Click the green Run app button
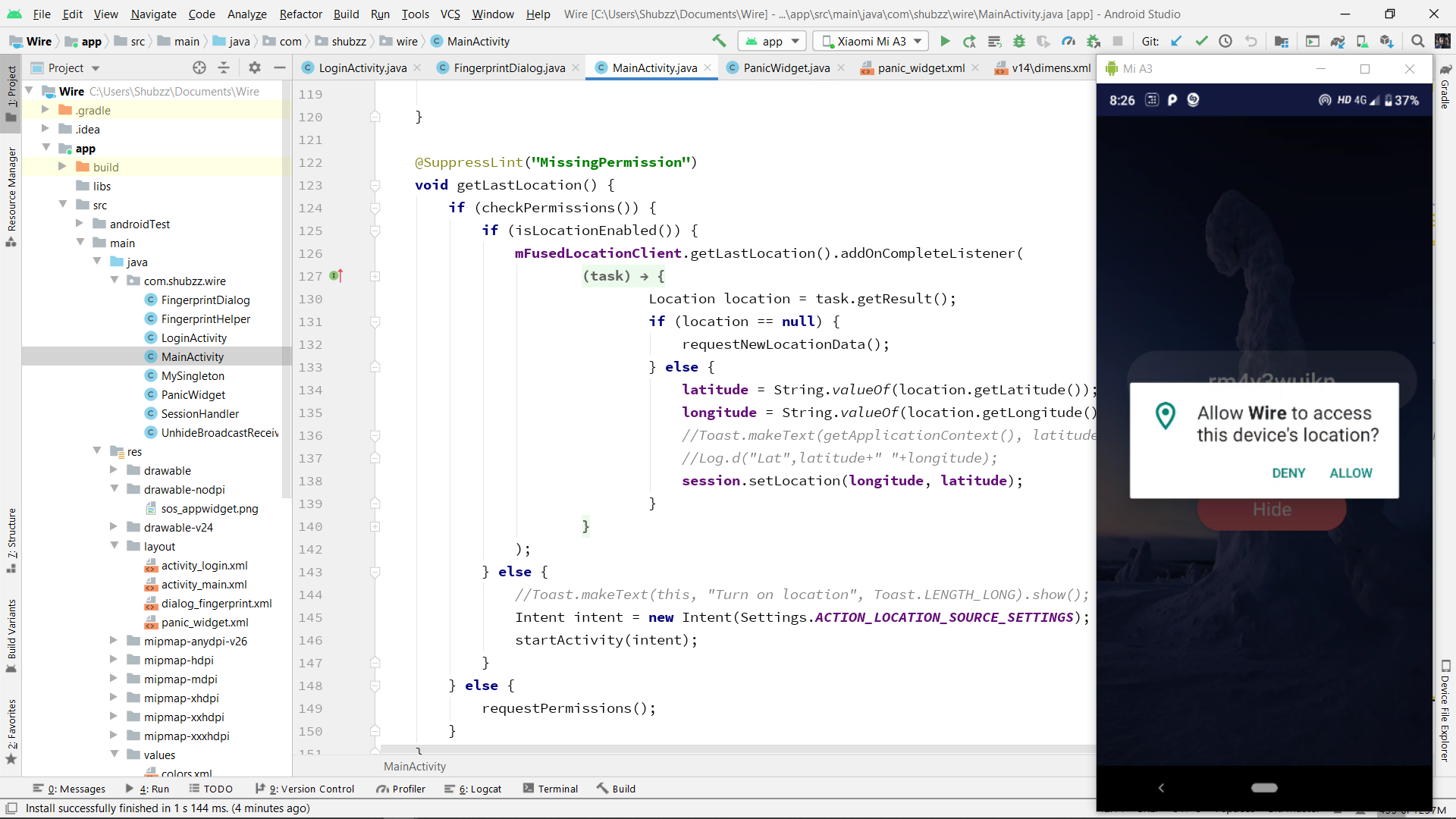The image size is (1456, 819). 945,41
